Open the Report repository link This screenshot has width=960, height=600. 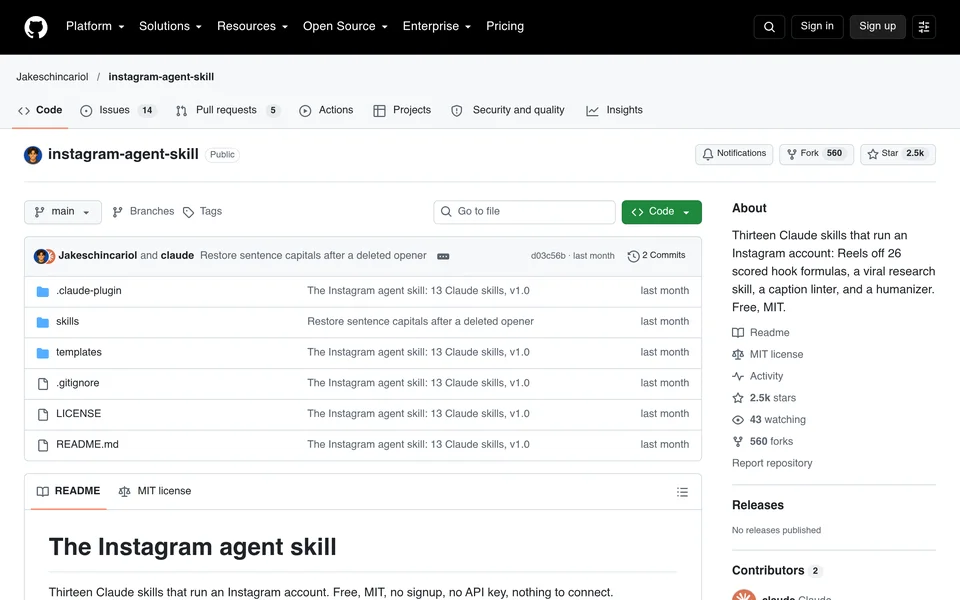point(772,463)
